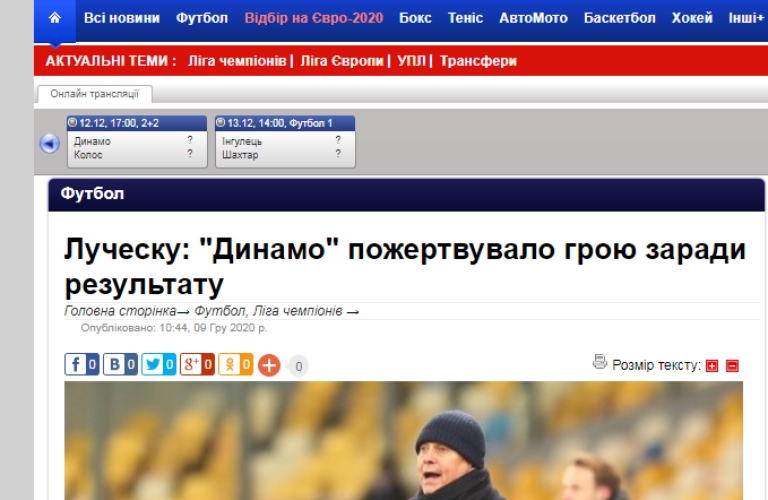Share article on Facebook
The height and width of the screenshot is (500, 768).
pyautogui.click(x=82, y=364)
